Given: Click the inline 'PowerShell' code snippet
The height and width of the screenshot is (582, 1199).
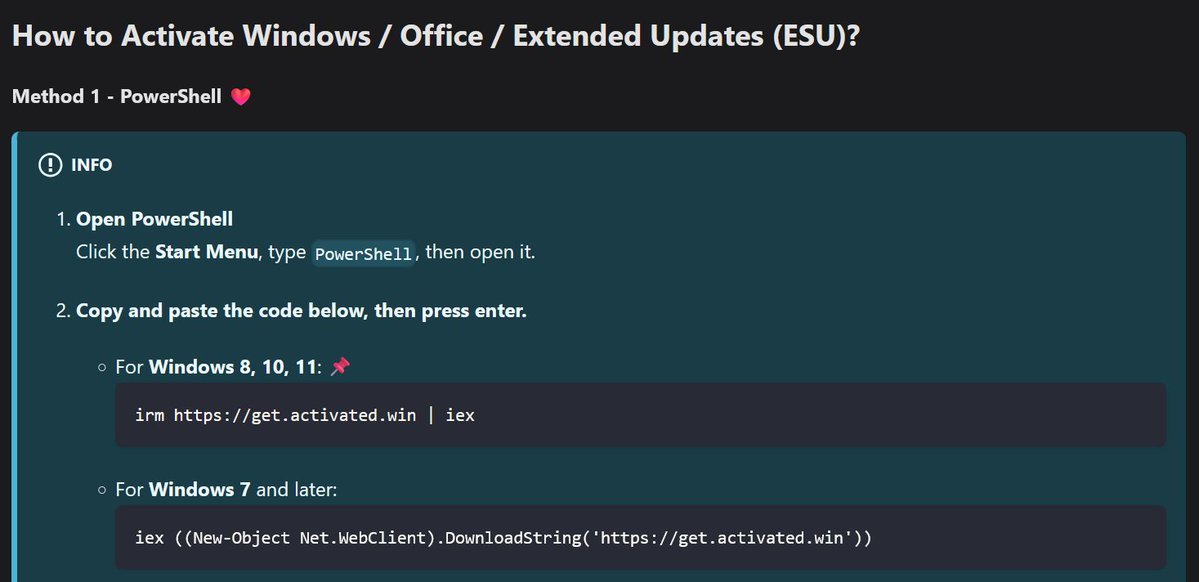Looking at the screenshot, I should tap(363, 253).
